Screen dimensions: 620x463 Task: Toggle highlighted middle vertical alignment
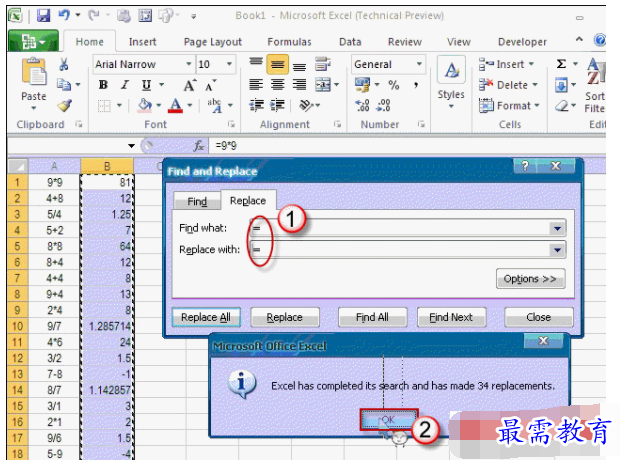pos(278,64)
